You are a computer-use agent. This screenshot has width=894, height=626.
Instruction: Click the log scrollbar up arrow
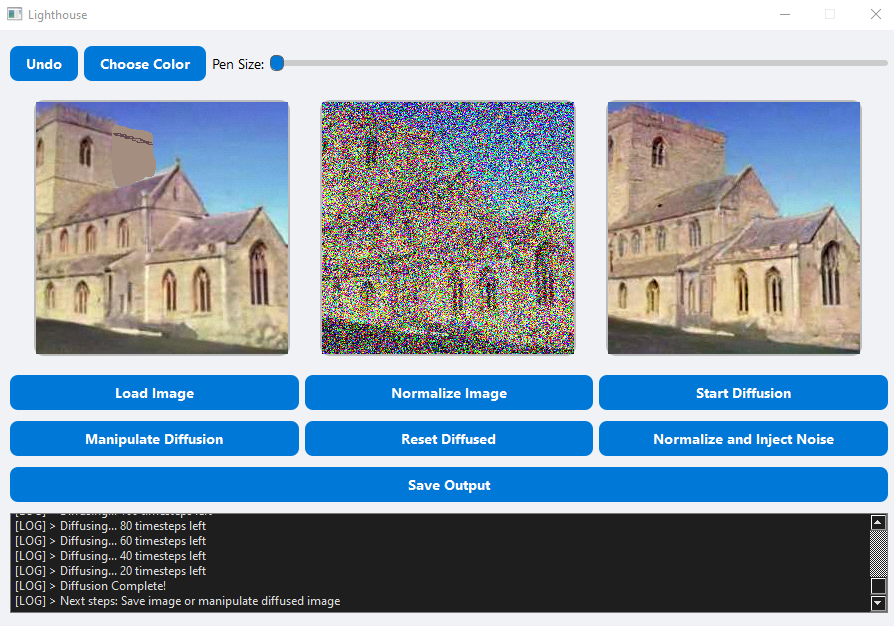[878, 522]
